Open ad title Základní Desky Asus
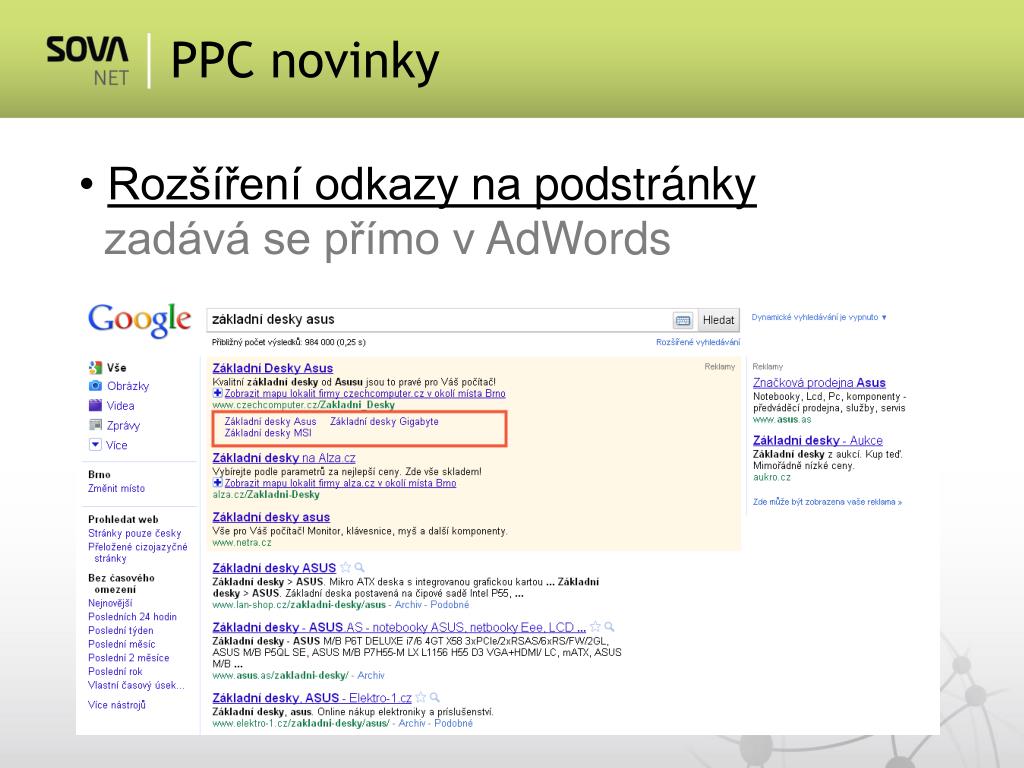Screen dimensions: 1024x768 coord(272,368)
